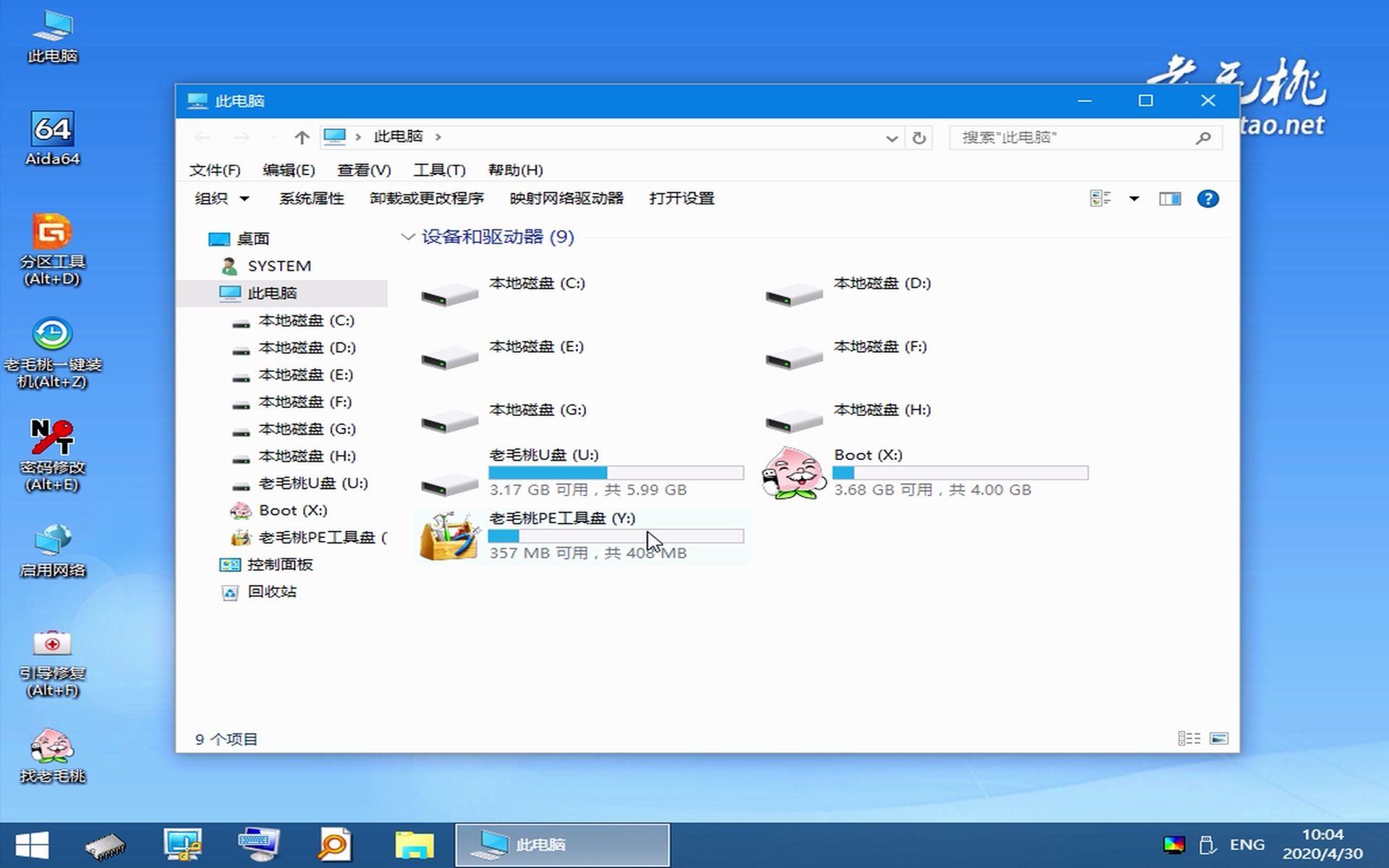The image size is (1389, 868).
Task: Open the blue help question mark
Action: tap(1207, 198)
